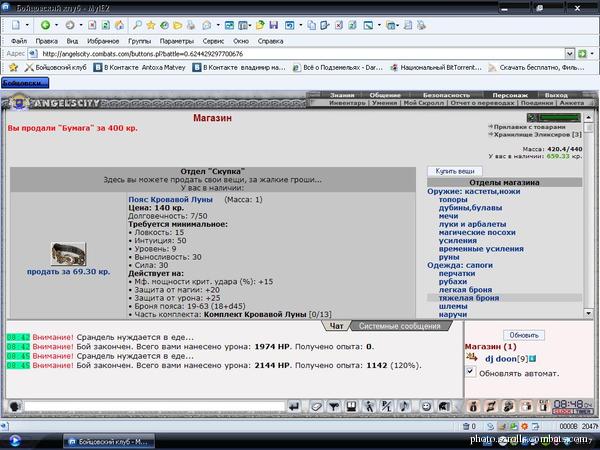
Task: Open the тяжелая броня shop section
Action: pos(469,298)
